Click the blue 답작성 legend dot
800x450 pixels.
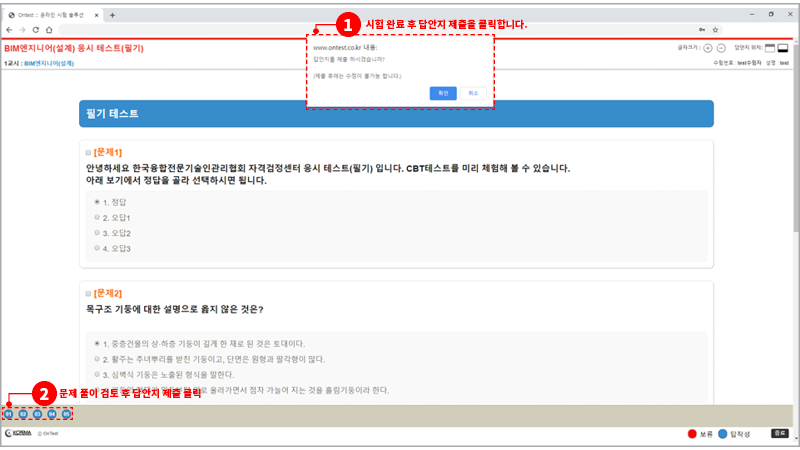tap(722, 434)
